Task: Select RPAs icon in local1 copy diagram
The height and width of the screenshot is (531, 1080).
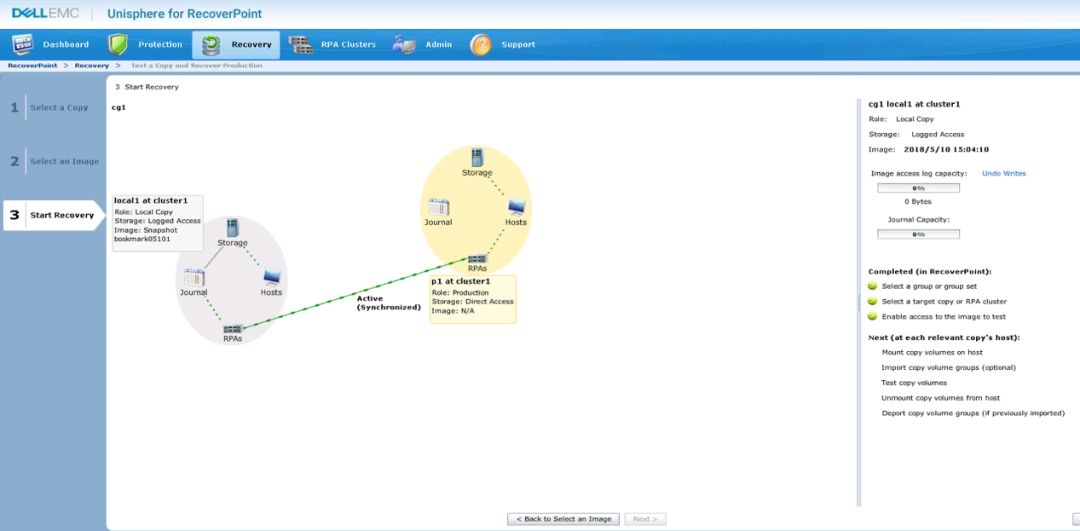Action: point(233,329)
